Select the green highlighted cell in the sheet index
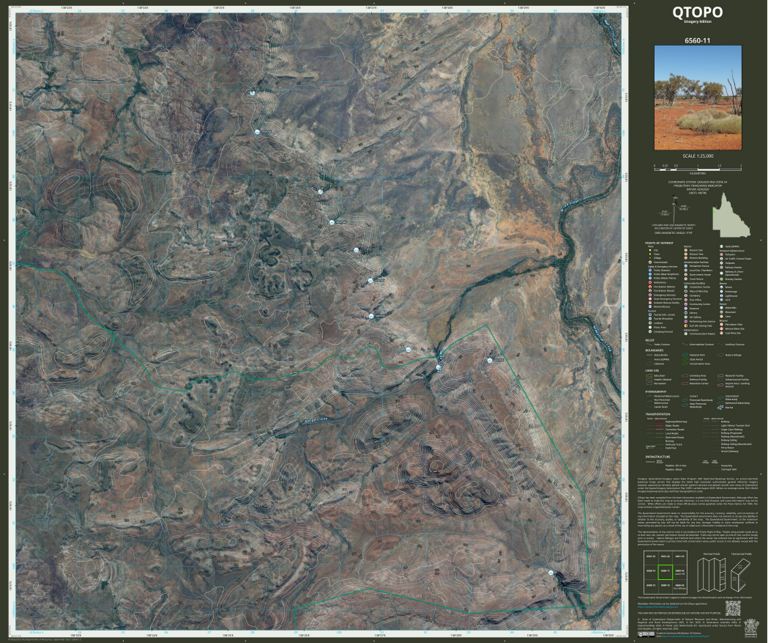 (666, 572)
